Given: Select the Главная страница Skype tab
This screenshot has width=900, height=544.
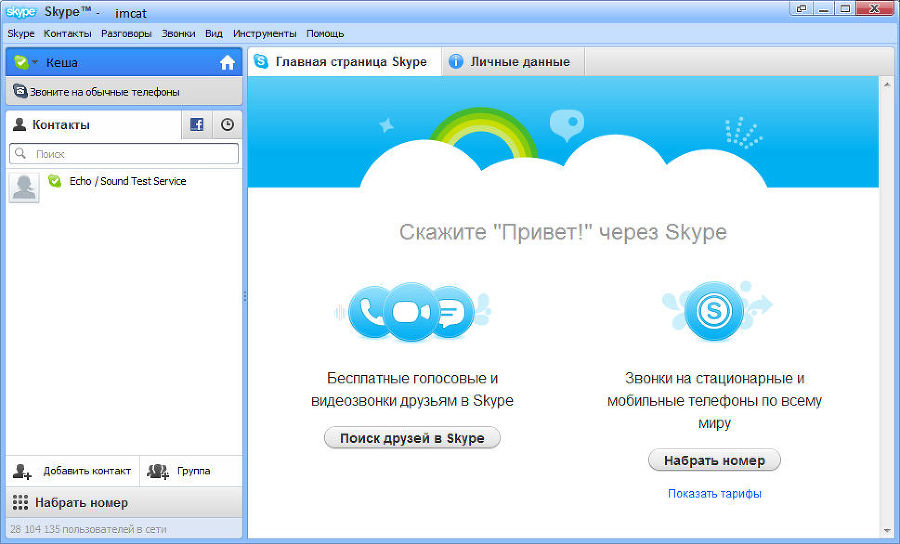Looking at the screenshot, I should pyautogui.click(x=343, y=62).
